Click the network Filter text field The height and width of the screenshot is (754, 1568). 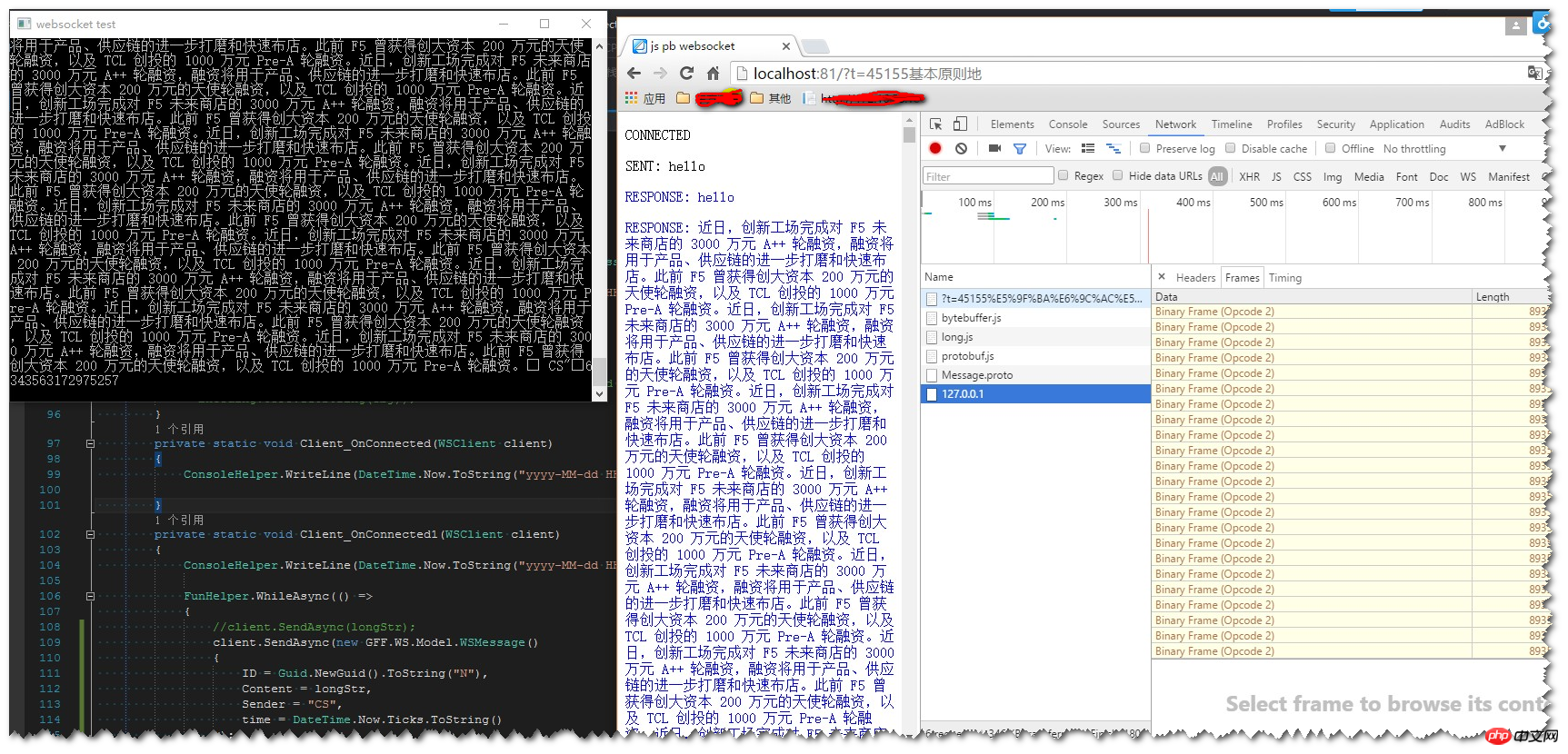pyautogui.click(x=987, y=176)
